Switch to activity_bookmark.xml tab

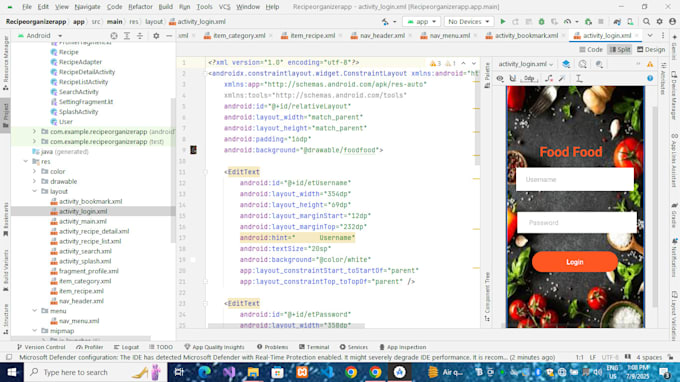point(526,36)
